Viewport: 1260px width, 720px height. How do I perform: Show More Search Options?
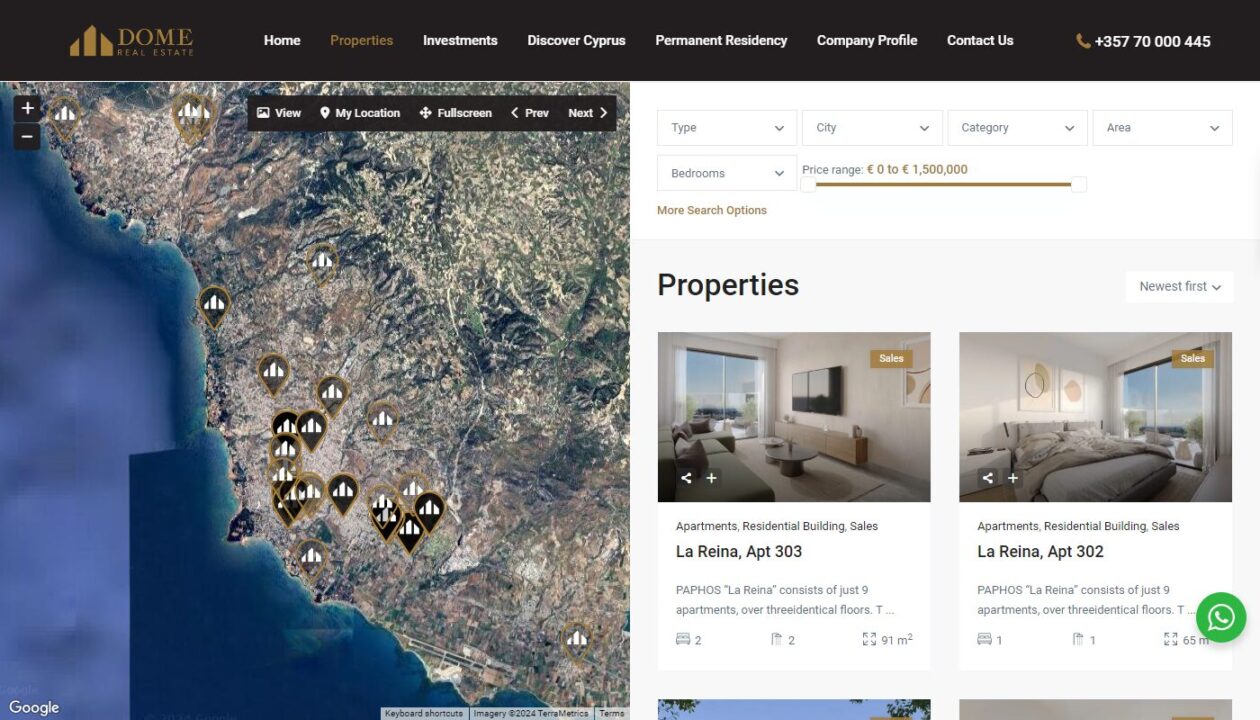[712, 210]
